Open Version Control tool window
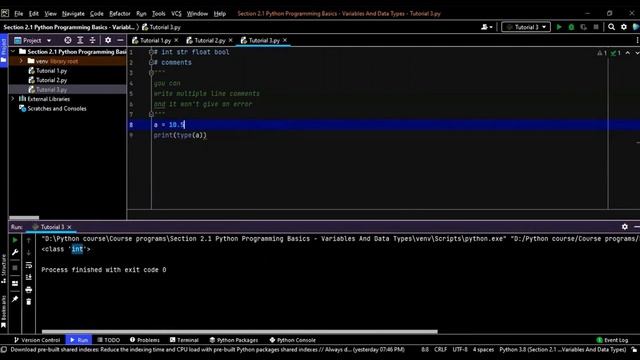This screenshot has height=360, width=640. click(37, 340)
